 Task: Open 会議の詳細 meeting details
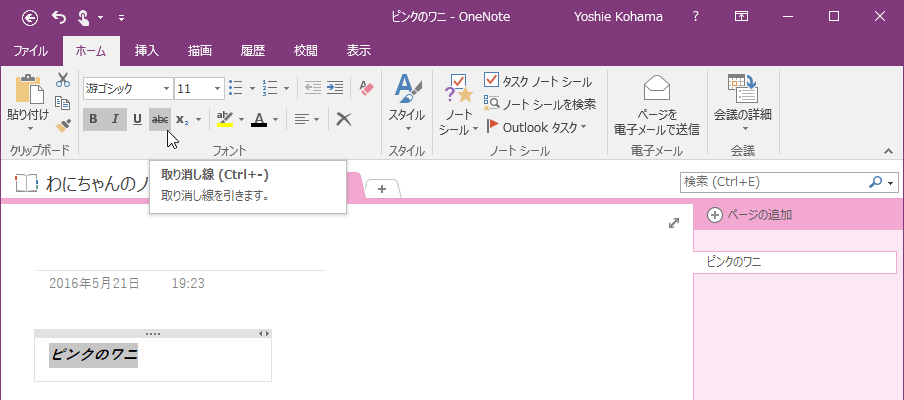pos(743,104)
